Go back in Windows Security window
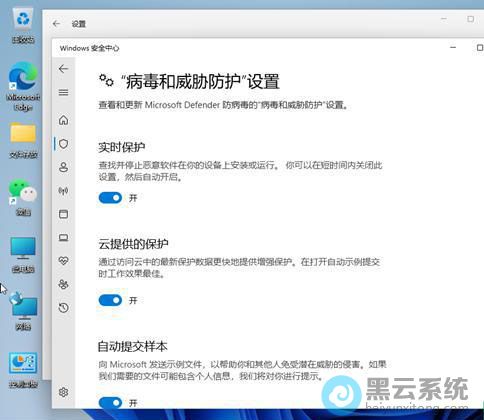The image size is (484, 420). click(63, 69)
